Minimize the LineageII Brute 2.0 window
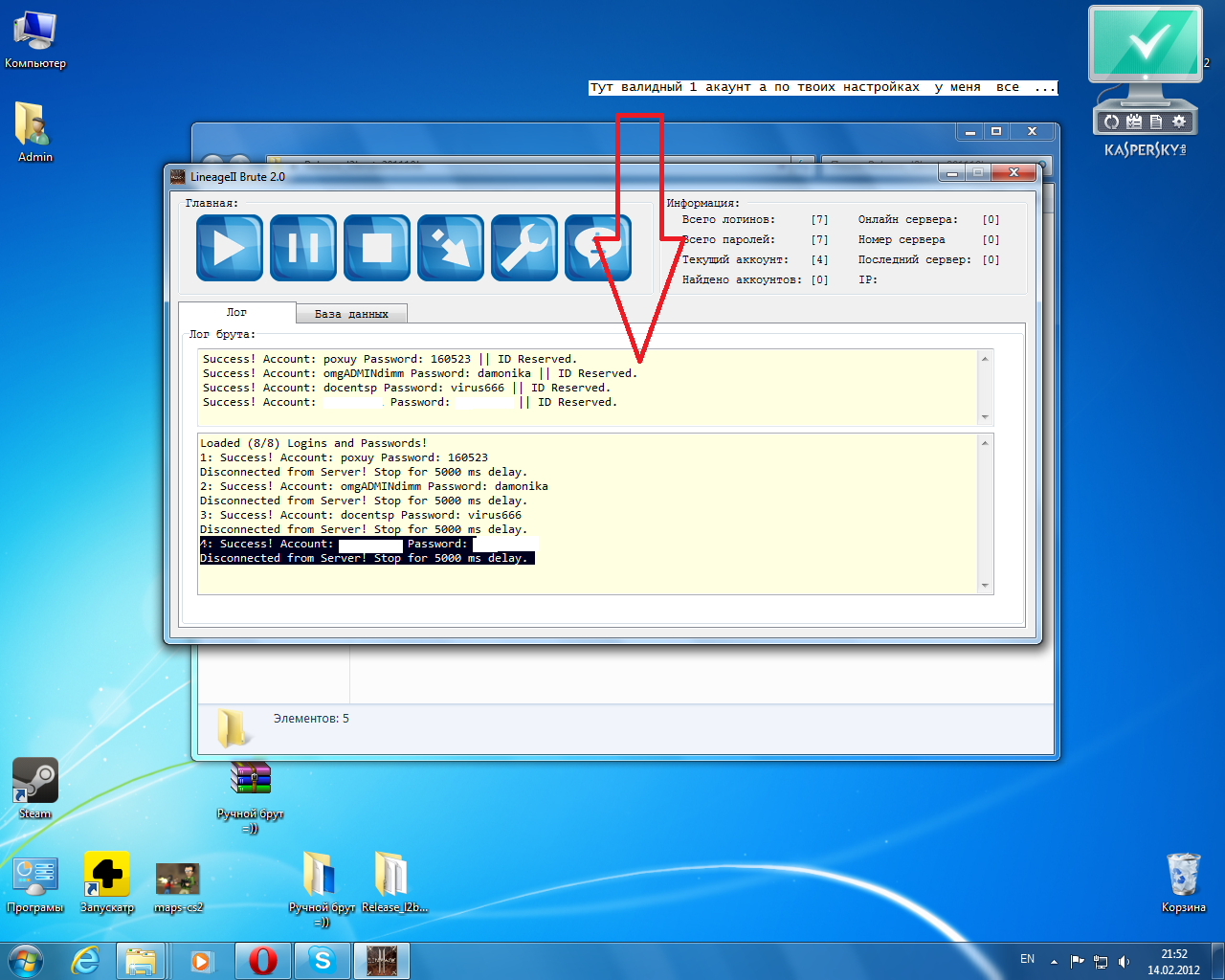The height and width of the screenshot is (980, 1225). pos(951,173)
